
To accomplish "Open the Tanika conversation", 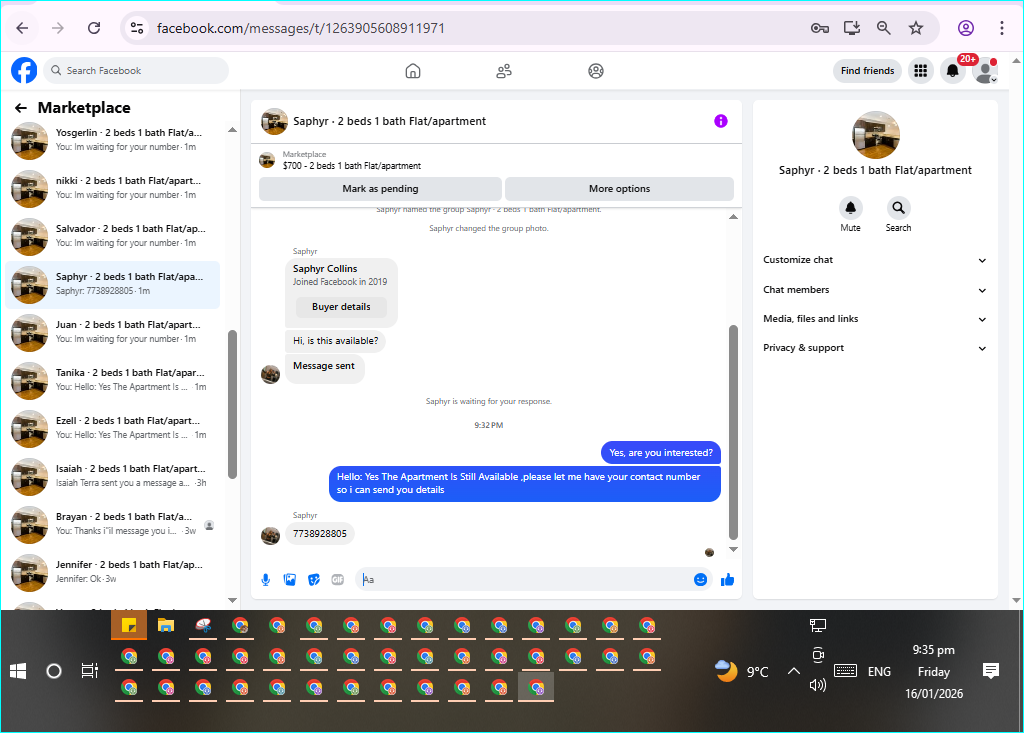I will pos(112,381).
